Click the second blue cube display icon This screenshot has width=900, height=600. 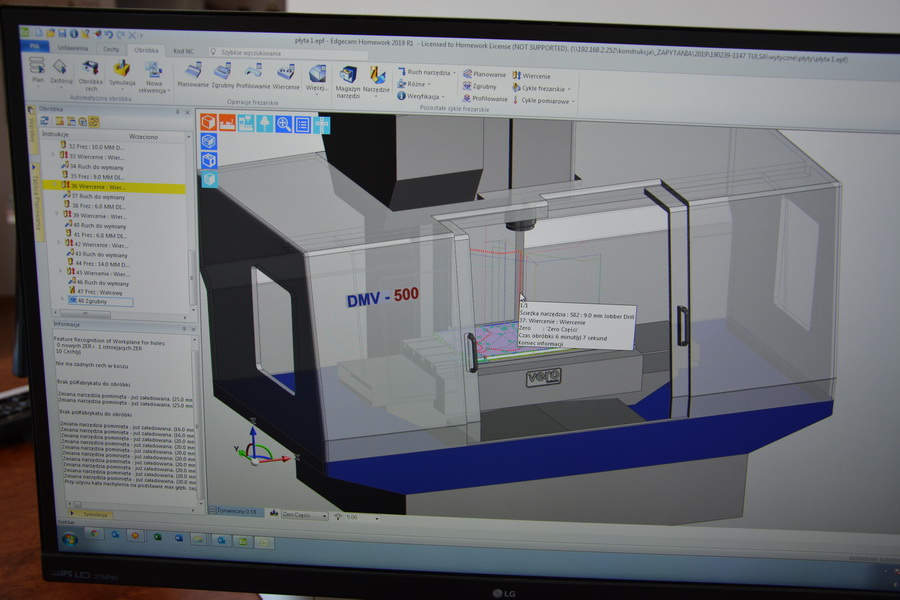[209, 141]
